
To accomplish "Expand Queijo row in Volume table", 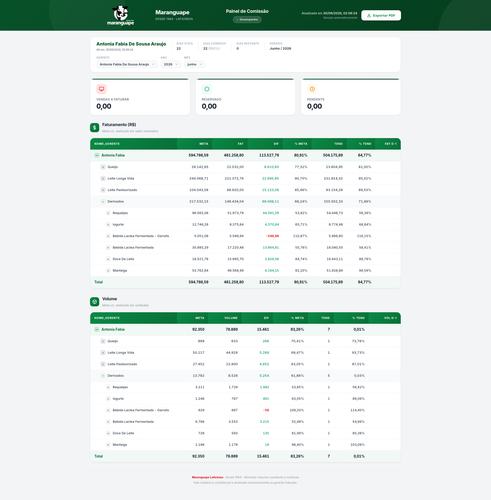I will tap(103, 341).
